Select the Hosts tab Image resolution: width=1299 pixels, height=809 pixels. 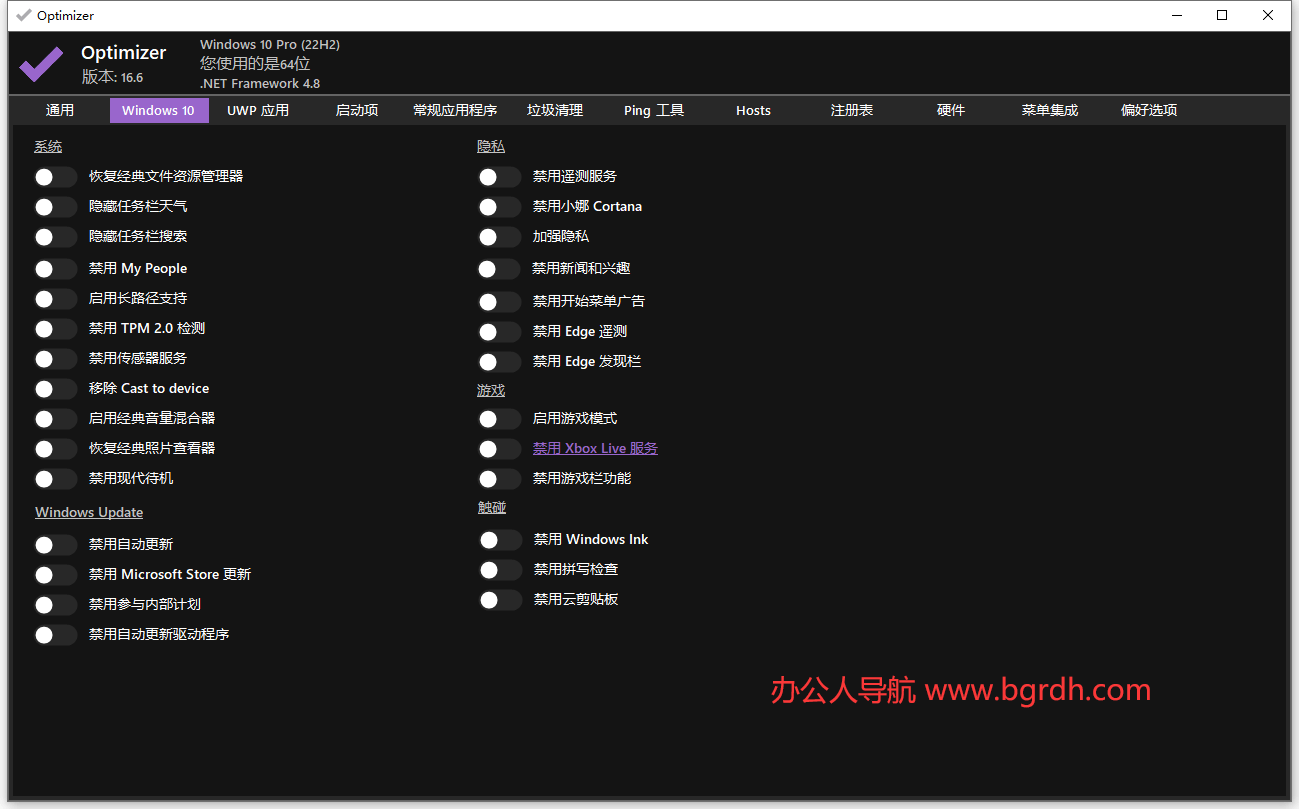pyautogui.click(x=753, y=110)
